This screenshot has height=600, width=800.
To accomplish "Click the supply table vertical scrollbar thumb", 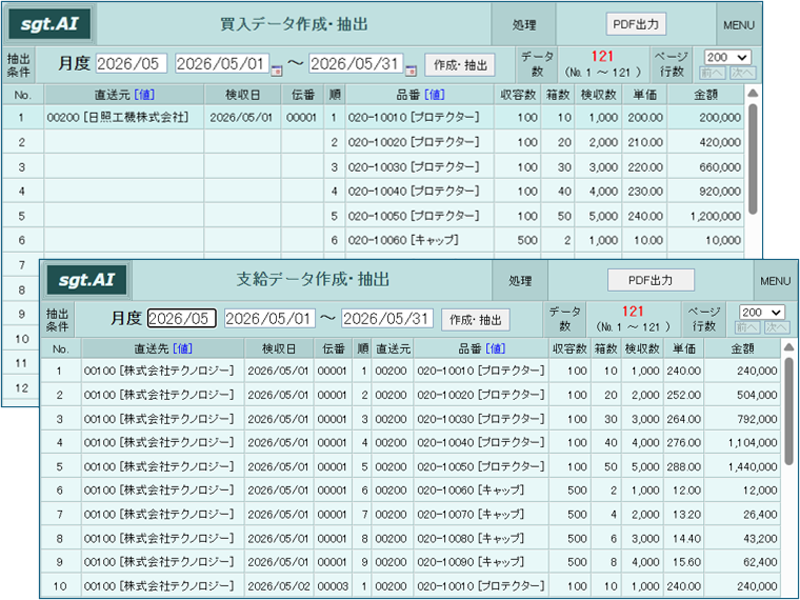I will (789, 411).
